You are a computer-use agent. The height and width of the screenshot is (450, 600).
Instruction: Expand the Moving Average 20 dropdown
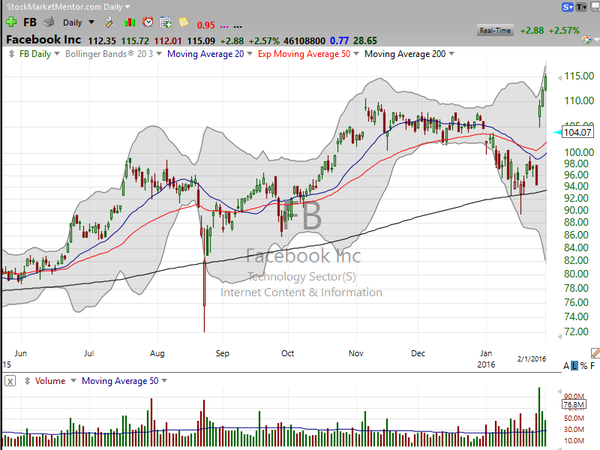click(249, 54)
